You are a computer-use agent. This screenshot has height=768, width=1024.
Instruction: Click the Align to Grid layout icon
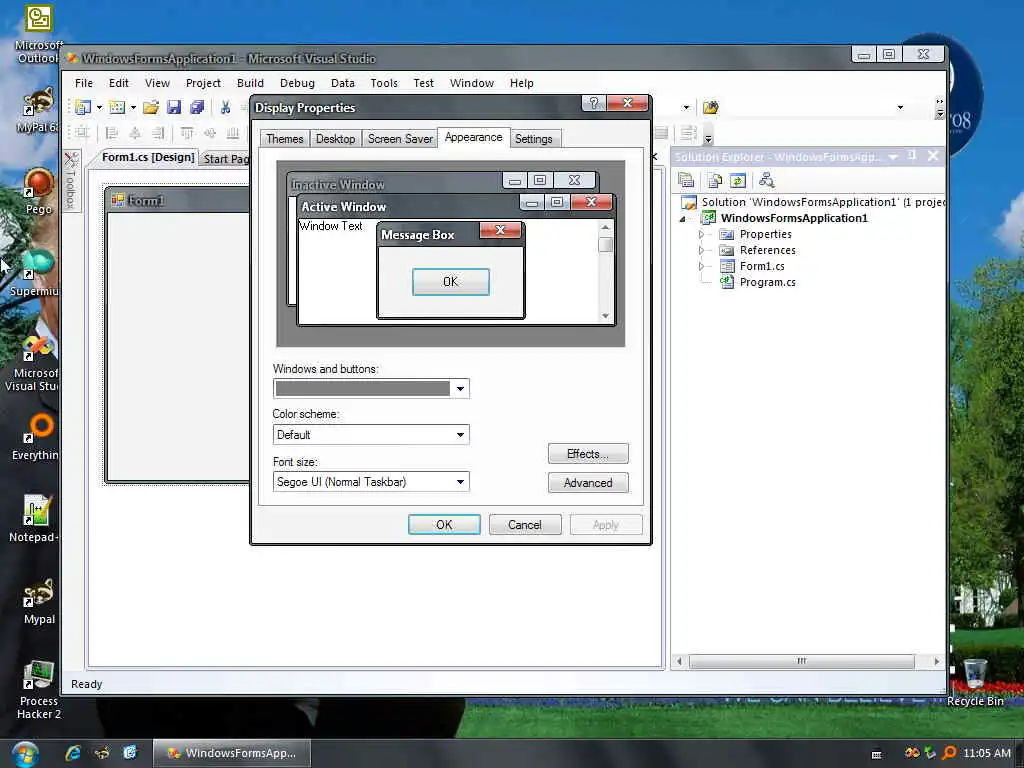pos(82,133)
